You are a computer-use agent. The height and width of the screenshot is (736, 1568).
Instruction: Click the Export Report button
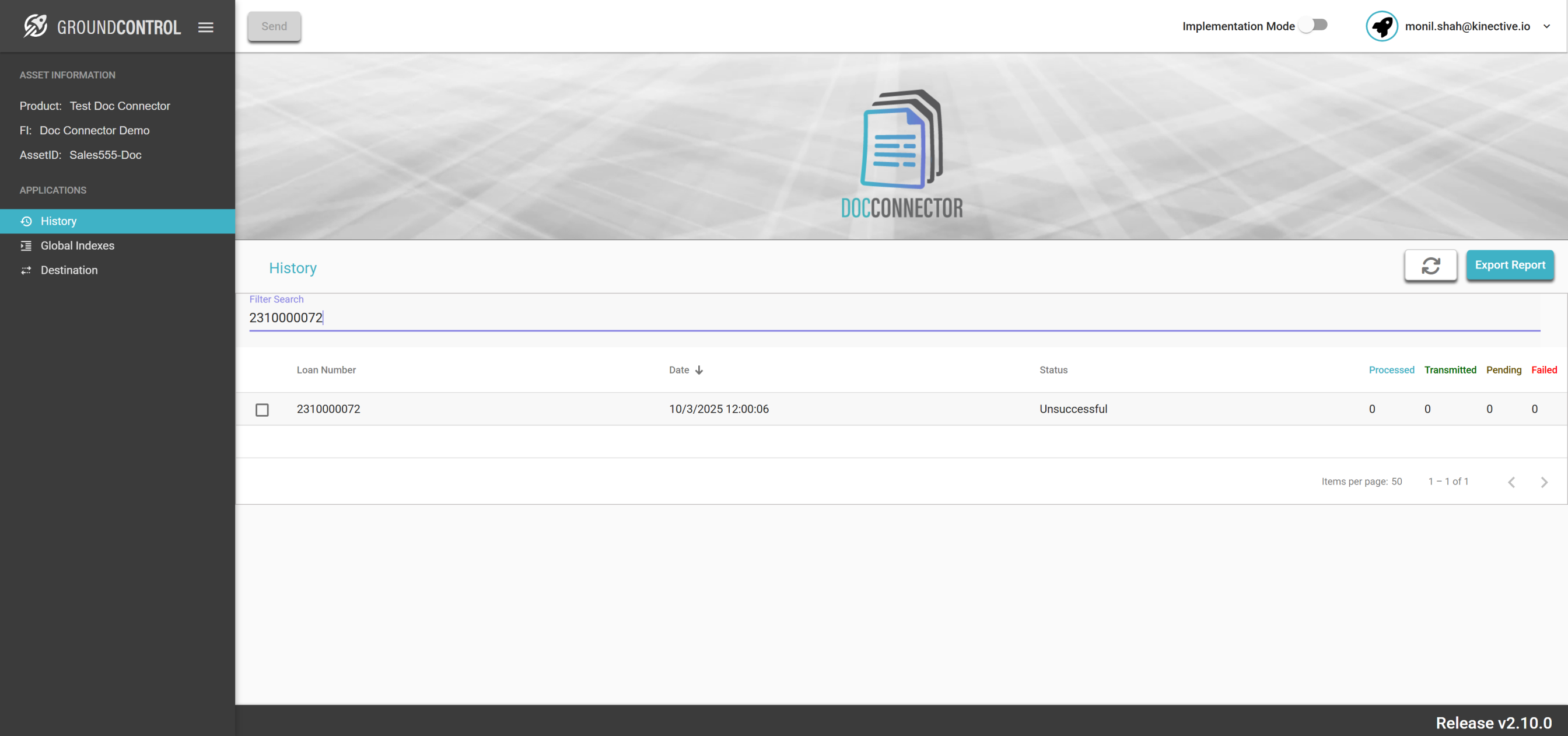coord(1509,265)
